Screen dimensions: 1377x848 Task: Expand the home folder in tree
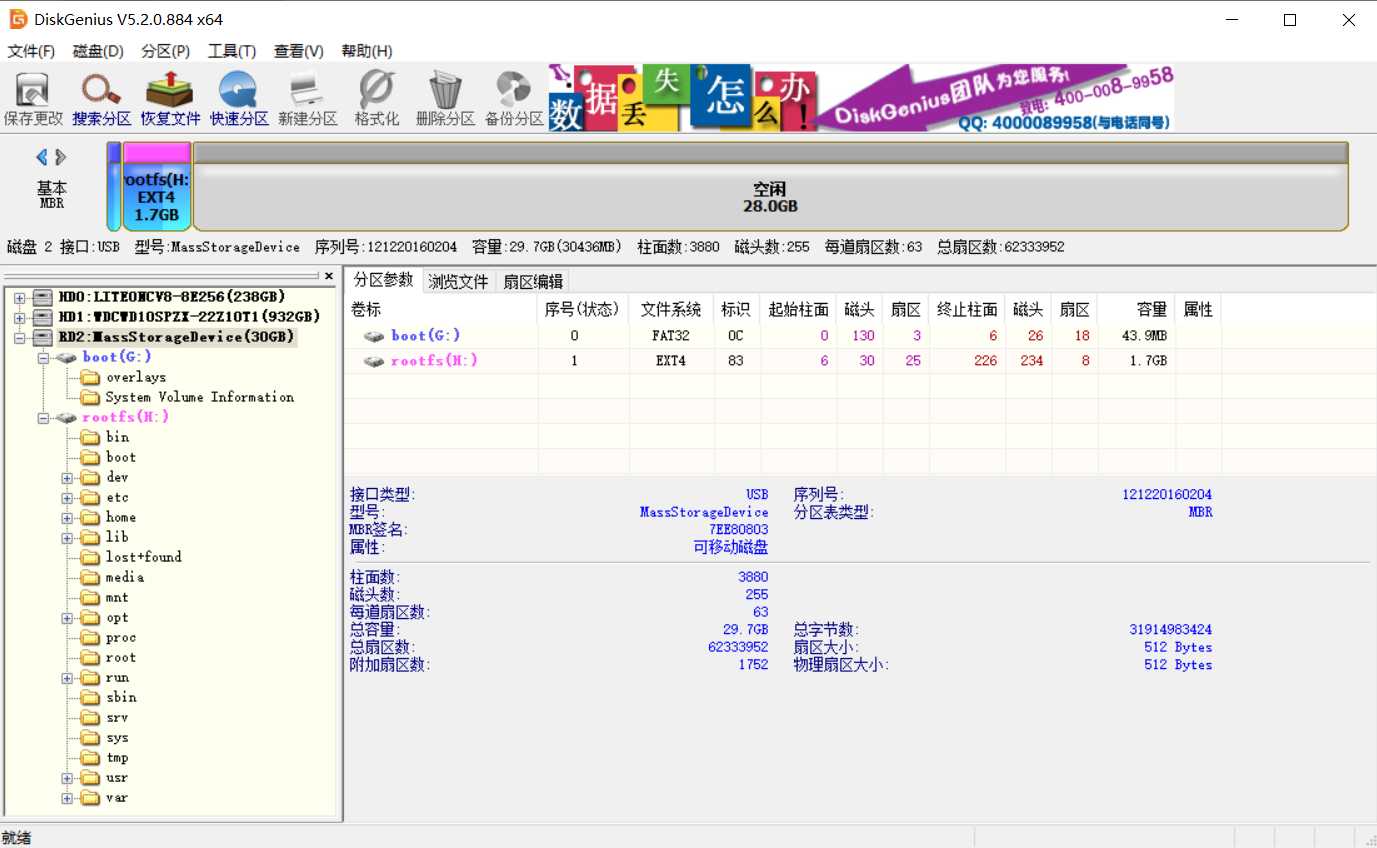click(67, 518)
